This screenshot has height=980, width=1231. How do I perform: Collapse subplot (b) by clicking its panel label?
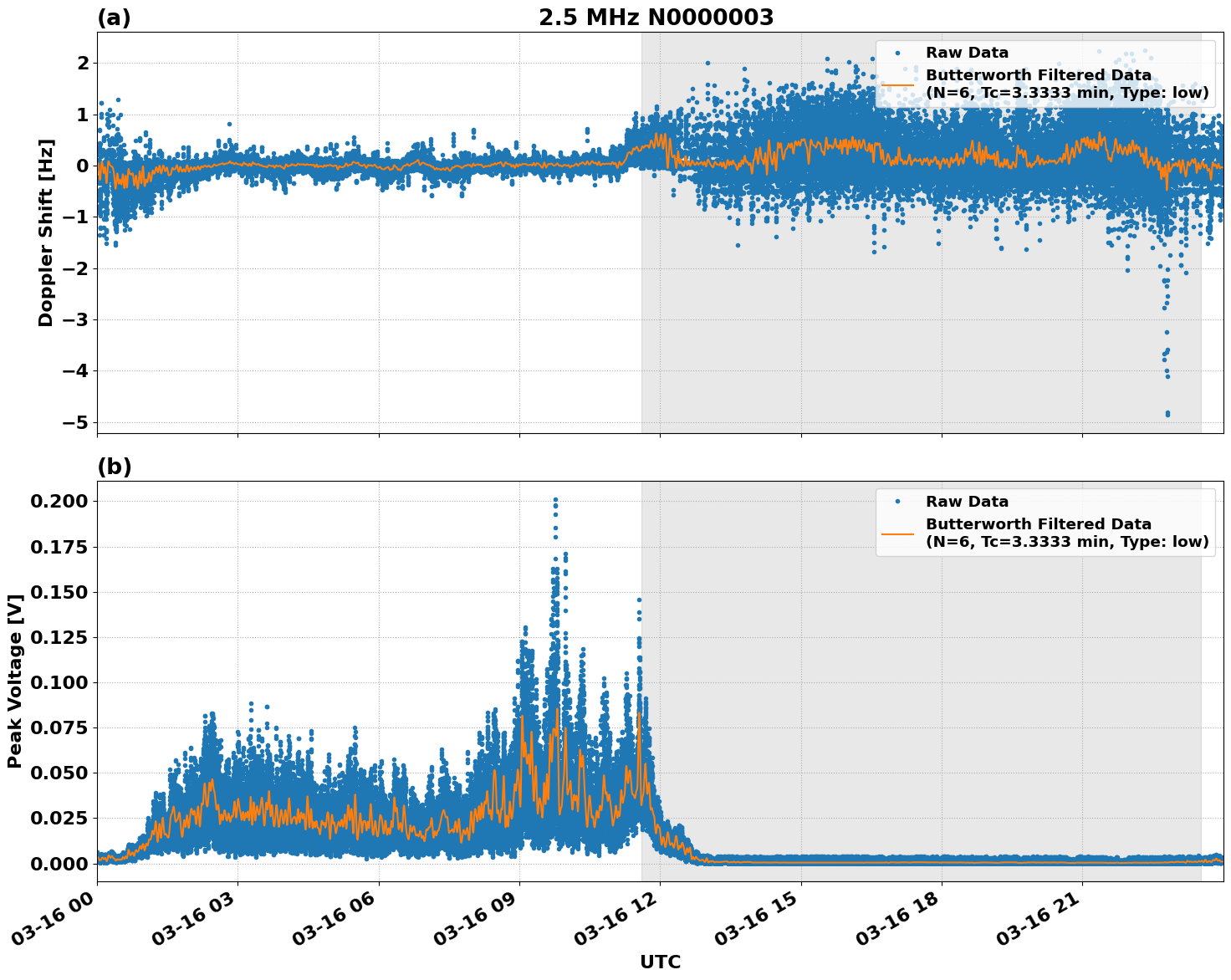(x=115, y=466)
